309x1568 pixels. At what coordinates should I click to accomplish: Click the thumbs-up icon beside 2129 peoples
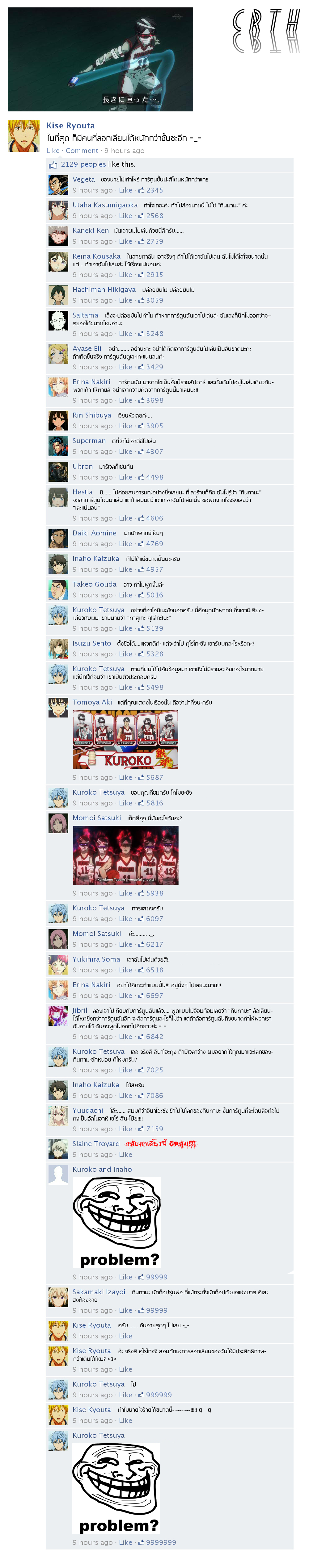coord(53,164)
